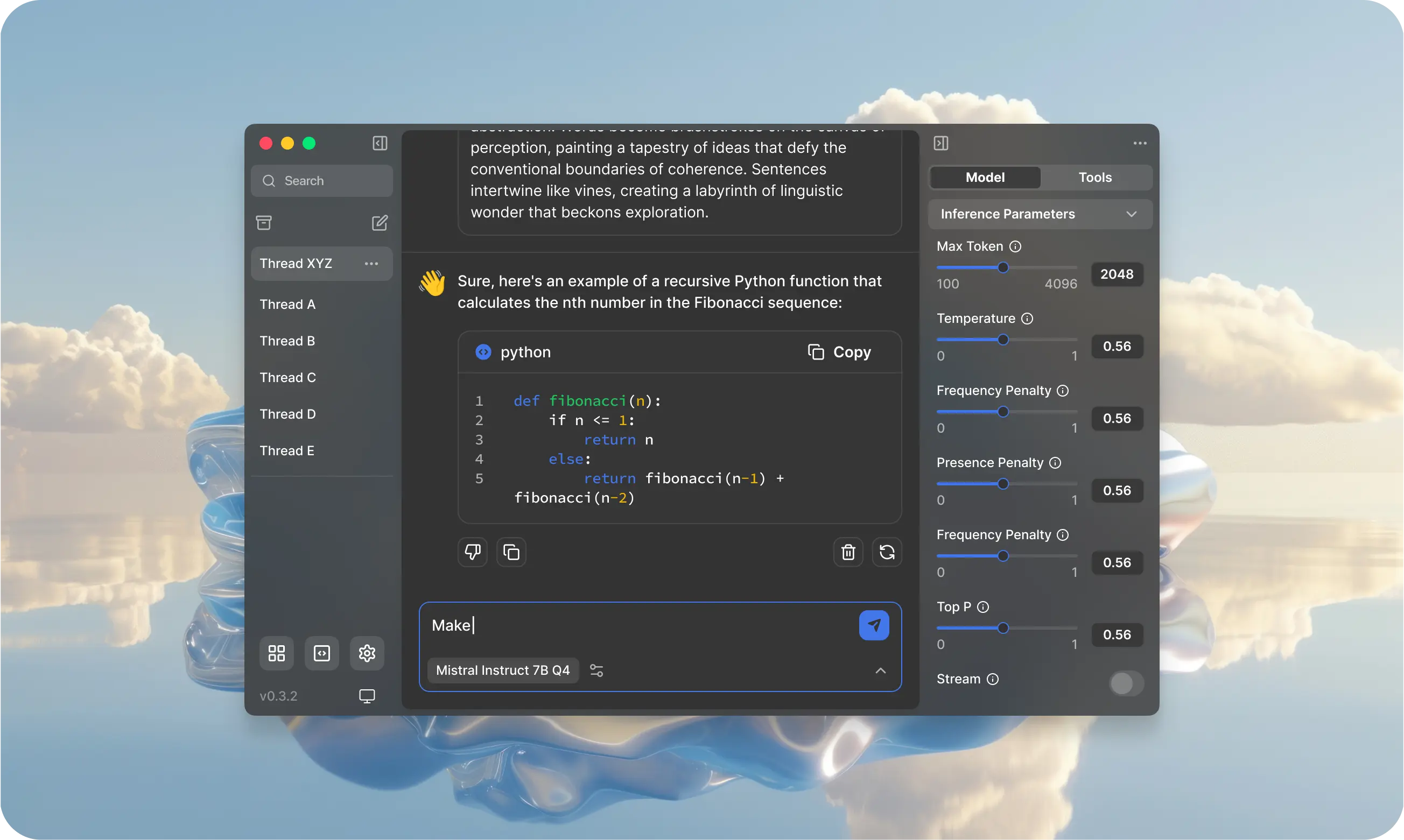Open the settings gear icon

pos(367,653)
